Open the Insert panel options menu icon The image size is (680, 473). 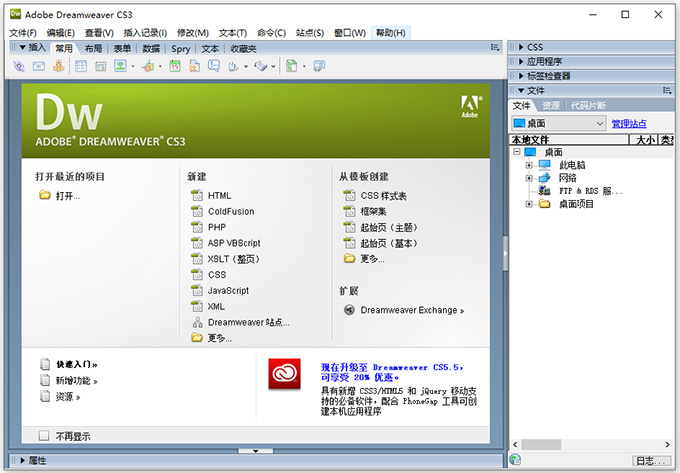(x=495, y=47)
